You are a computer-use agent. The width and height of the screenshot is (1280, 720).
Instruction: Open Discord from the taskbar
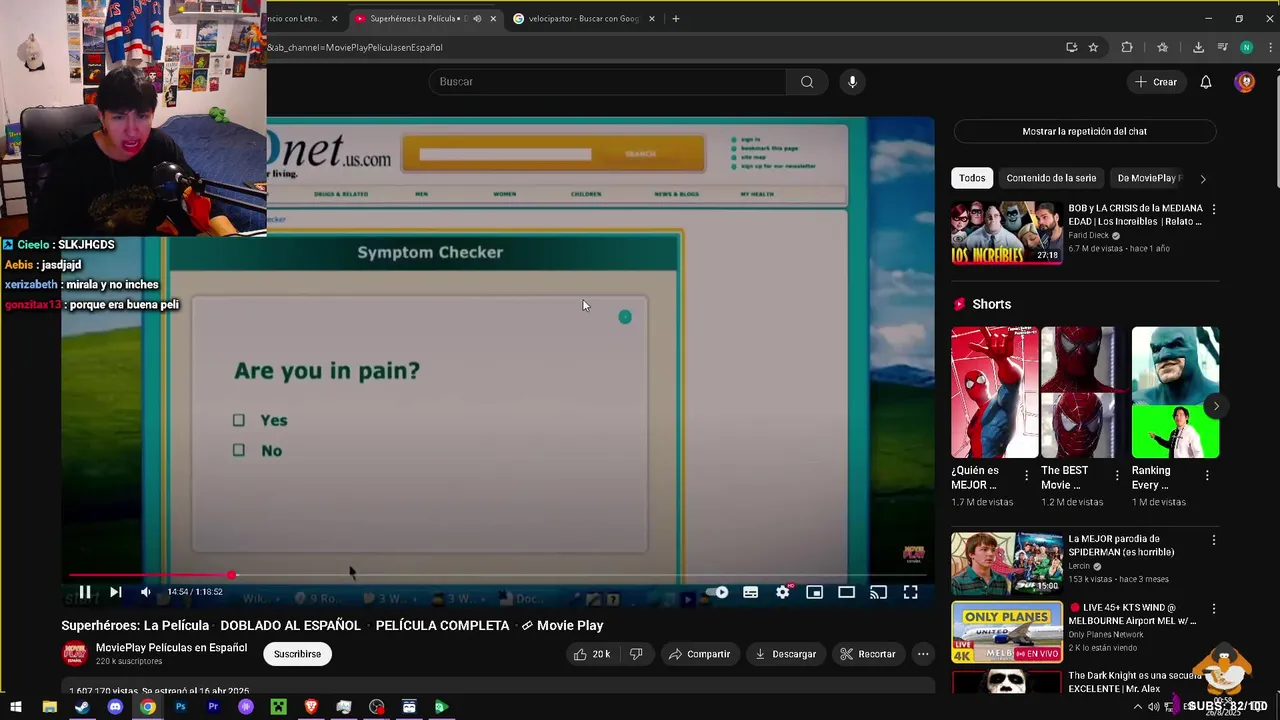pyautogui.click(x=115, y=707)
